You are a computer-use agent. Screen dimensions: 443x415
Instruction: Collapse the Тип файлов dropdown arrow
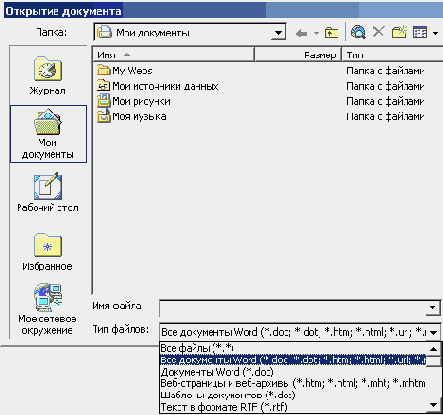click(433, 332)
